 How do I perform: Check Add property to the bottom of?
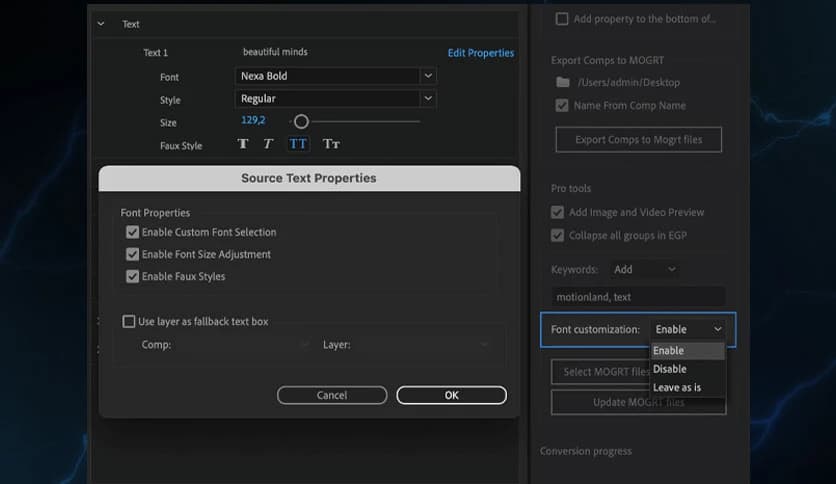pyautogui.click(x=562, y=19)
